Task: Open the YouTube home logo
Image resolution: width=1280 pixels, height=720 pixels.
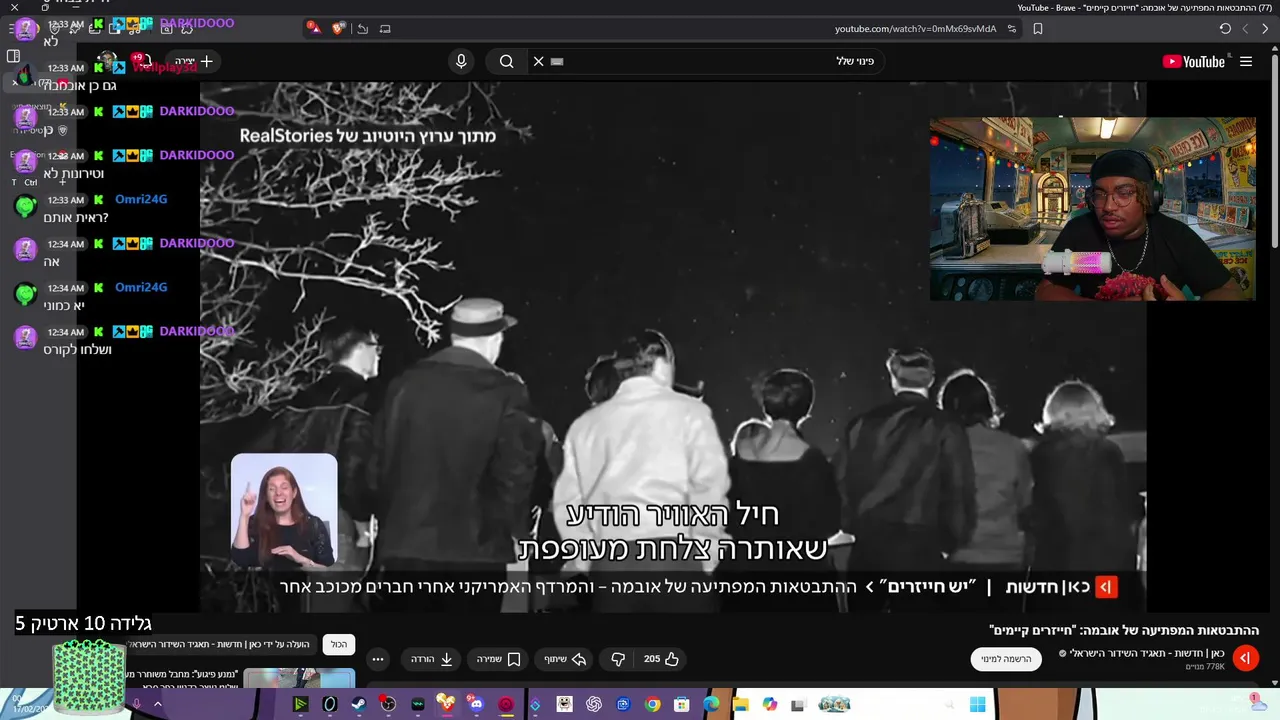Action: 1193,61
